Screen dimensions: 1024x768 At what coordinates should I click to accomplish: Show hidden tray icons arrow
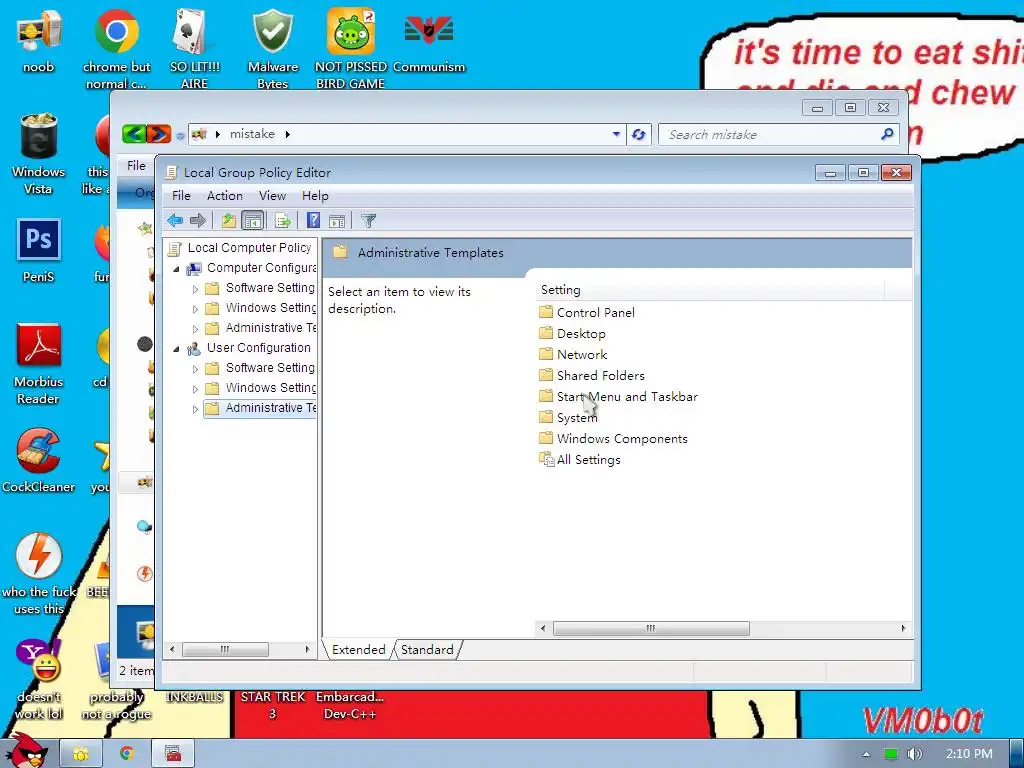[x=866, y=754]
